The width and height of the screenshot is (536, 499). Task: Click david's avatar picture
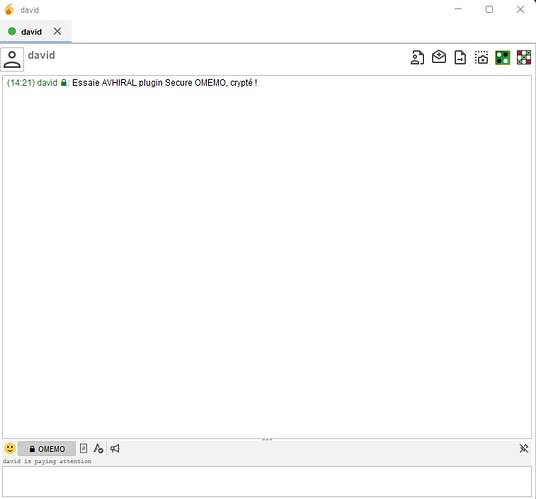(12, 59)
